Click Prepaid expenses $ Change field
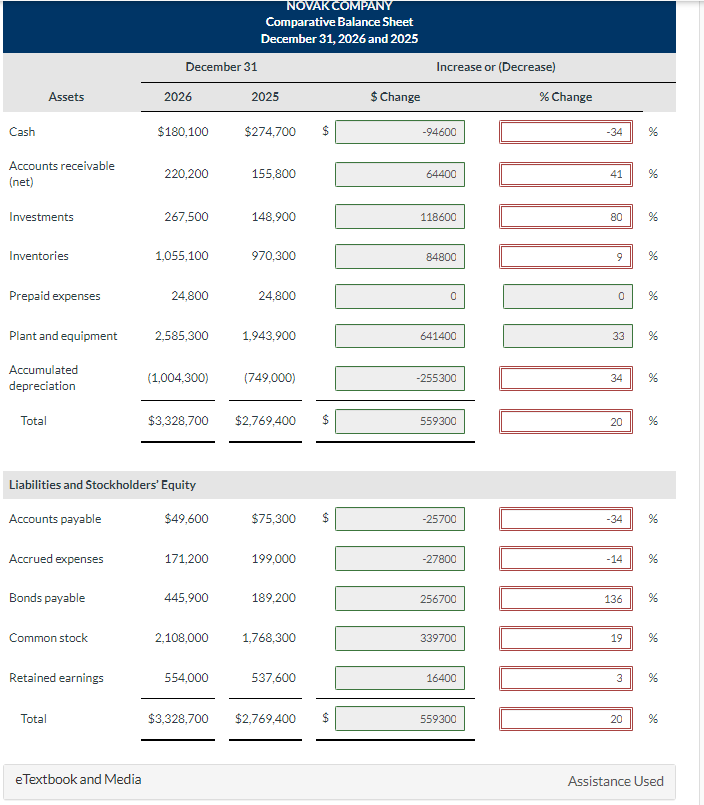Image resolution: width=704 pixels, height=805 pixels. coord(399,296)
